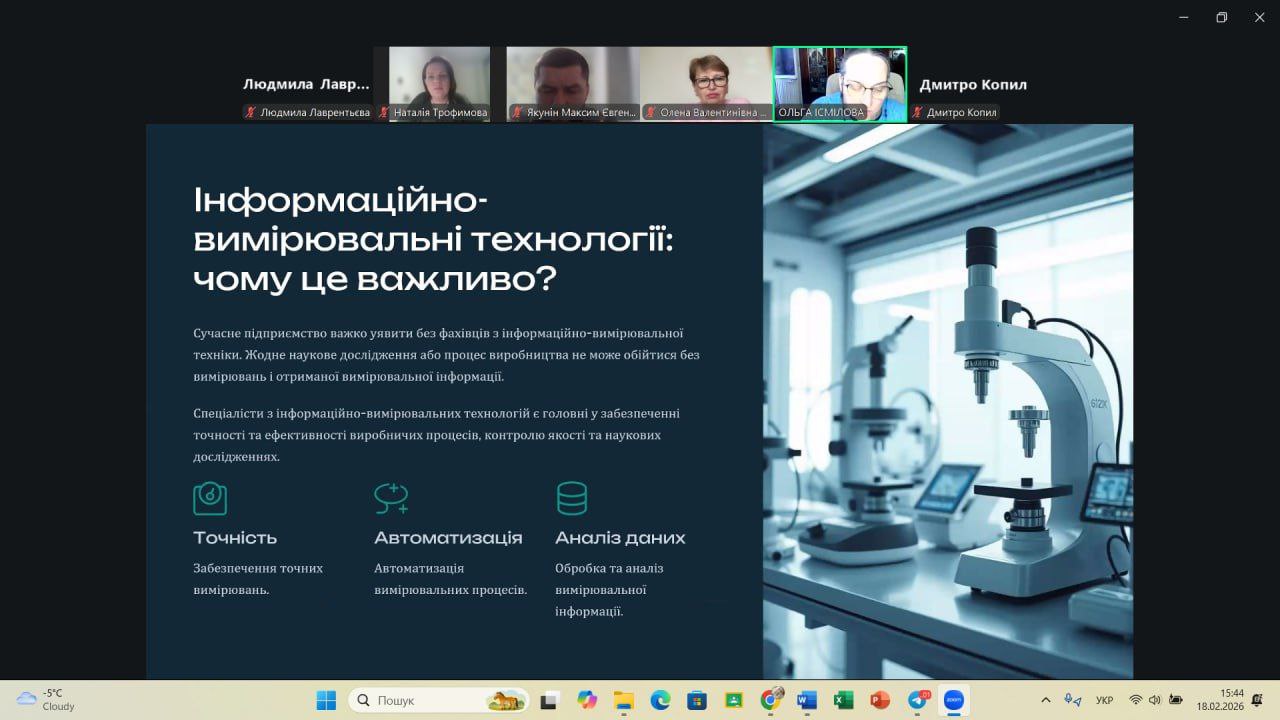Select ОЛЬГА ІСМІЛОВА active speaker video
The width and height of the screenshot is (1280, 720).
click(x=840, y=84)
